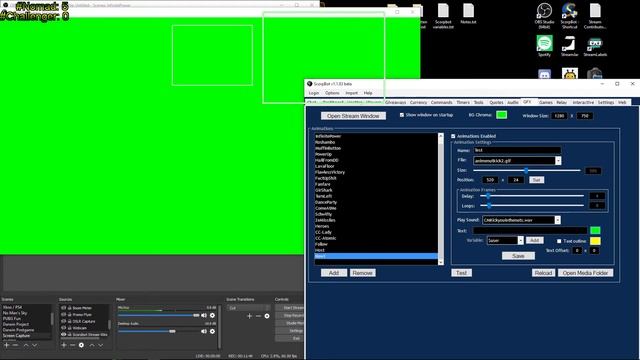640x360 pixels.
Task: Click yellow text outline color swatch
Action: (595, 241)
